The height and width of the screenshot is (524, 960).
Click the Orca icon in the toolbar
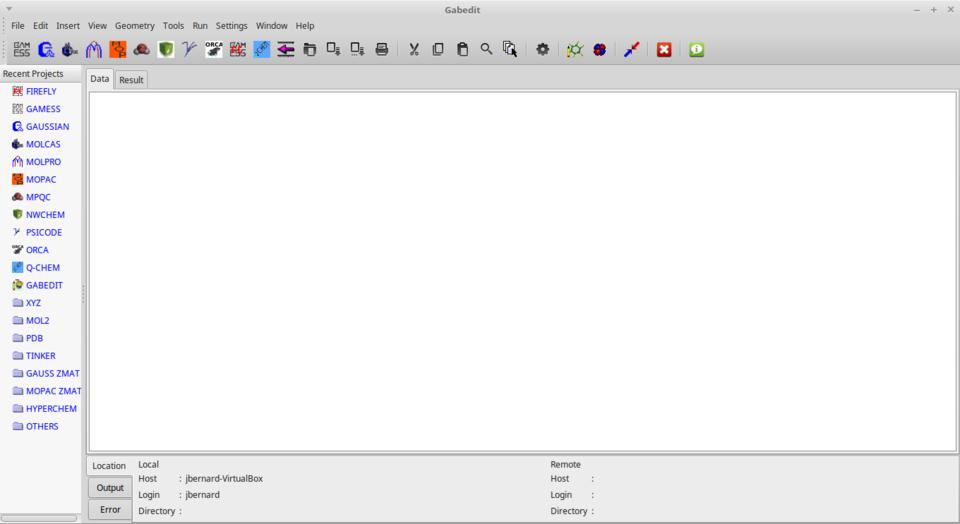[x=214, y=49]
